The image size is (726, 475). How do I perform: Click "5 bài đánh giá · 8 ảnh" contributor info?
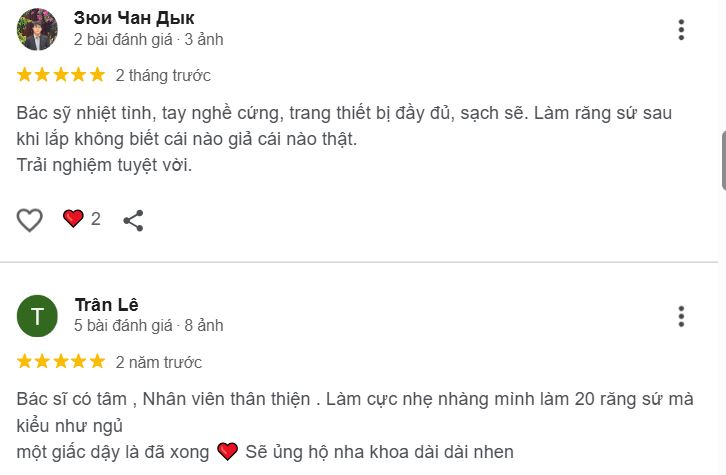click(148, 326)
